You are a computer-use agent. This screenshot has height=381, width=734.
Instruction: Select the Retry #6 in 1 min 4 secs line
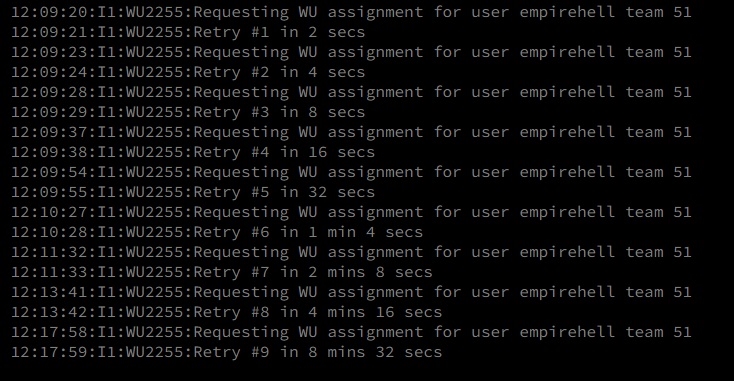point(217,233)
